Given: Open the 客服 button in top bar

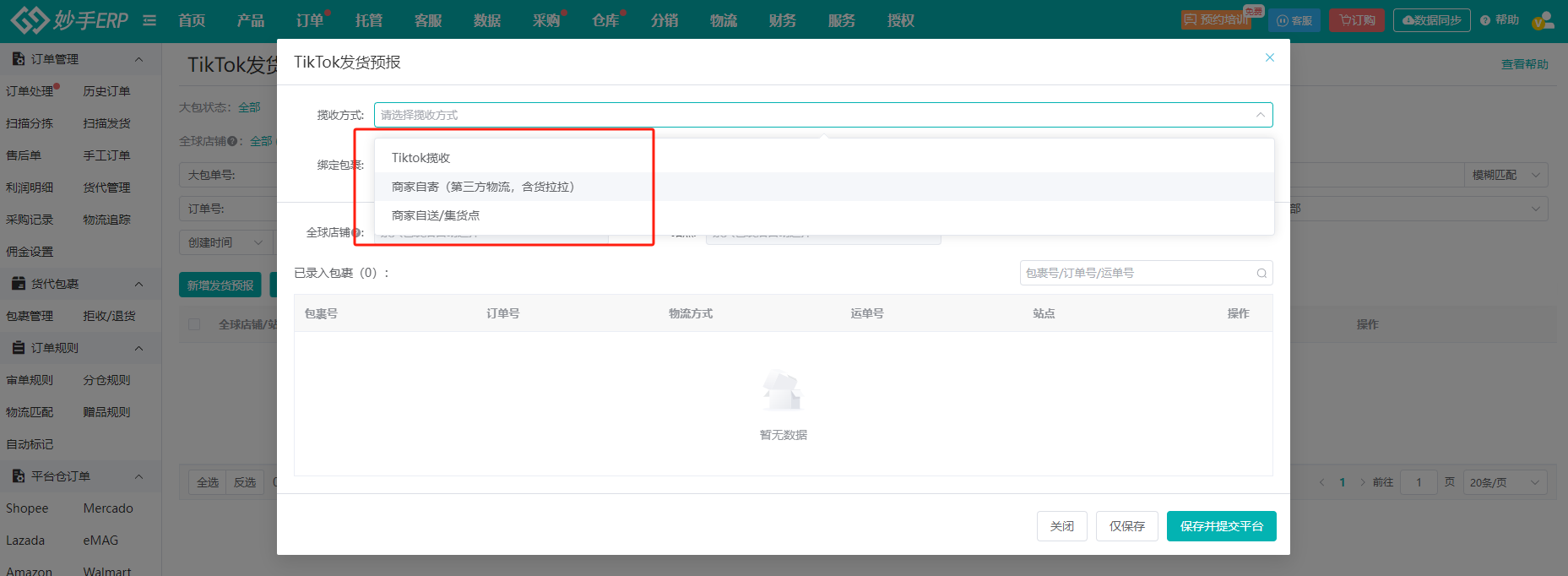Looking at the screenshot, I should [1294, 20].
